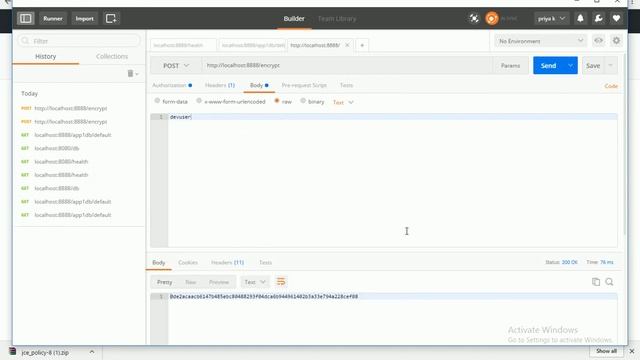Close the http://localhost:8888/ tab
The height and width of the screenshot is (360, 640).
click(347, 45)
